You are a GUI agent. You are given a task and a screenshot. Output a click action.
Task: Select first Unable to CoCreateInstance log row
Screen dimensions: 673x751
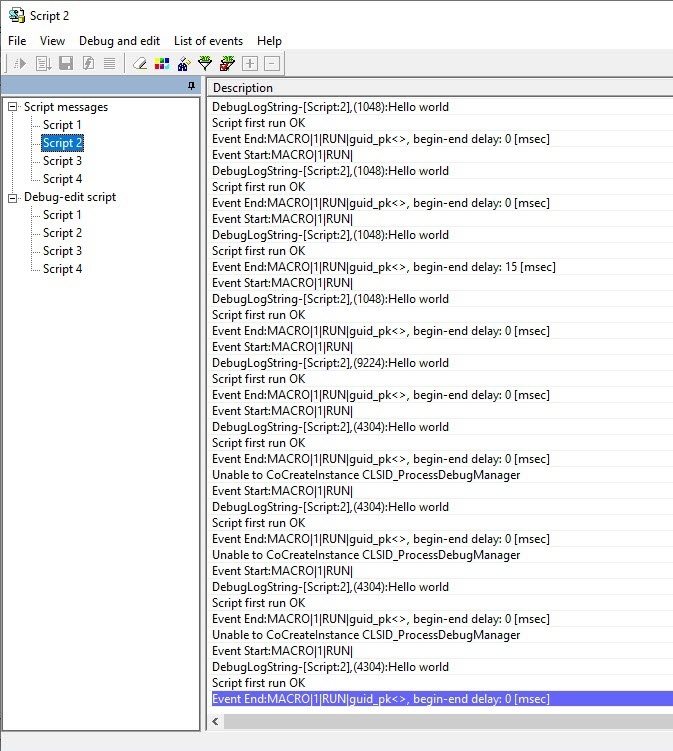[366, 475]
